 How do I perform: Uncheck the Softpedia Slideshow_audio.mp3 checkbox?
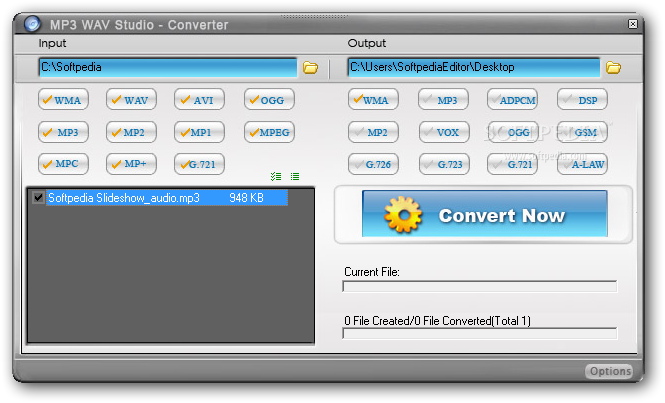coord(38,197)
